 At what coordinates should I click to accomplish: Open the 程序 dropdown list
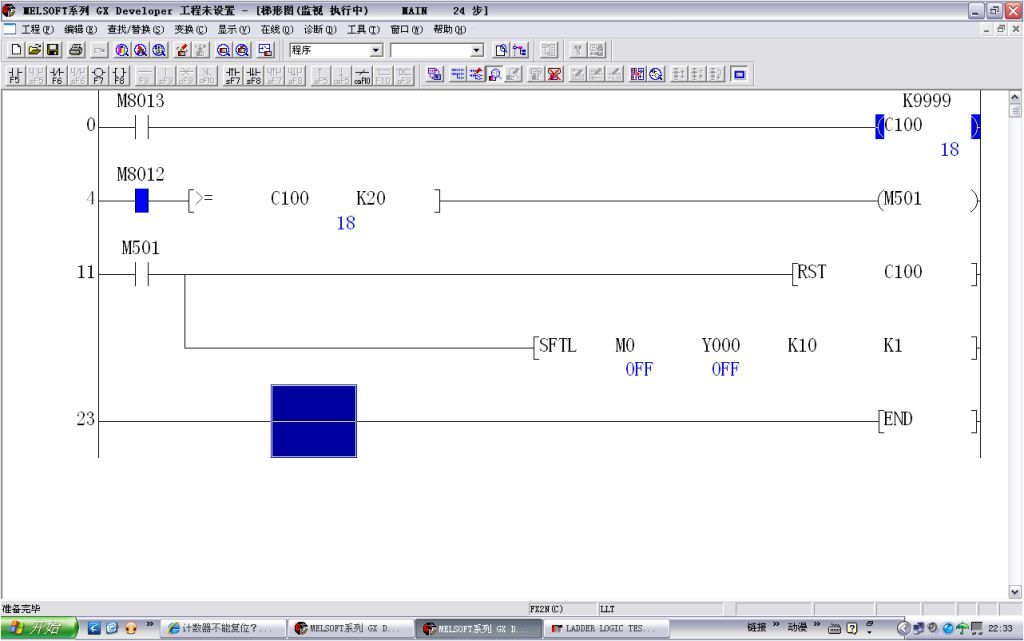pyautogui.click(x=376, y=50)
